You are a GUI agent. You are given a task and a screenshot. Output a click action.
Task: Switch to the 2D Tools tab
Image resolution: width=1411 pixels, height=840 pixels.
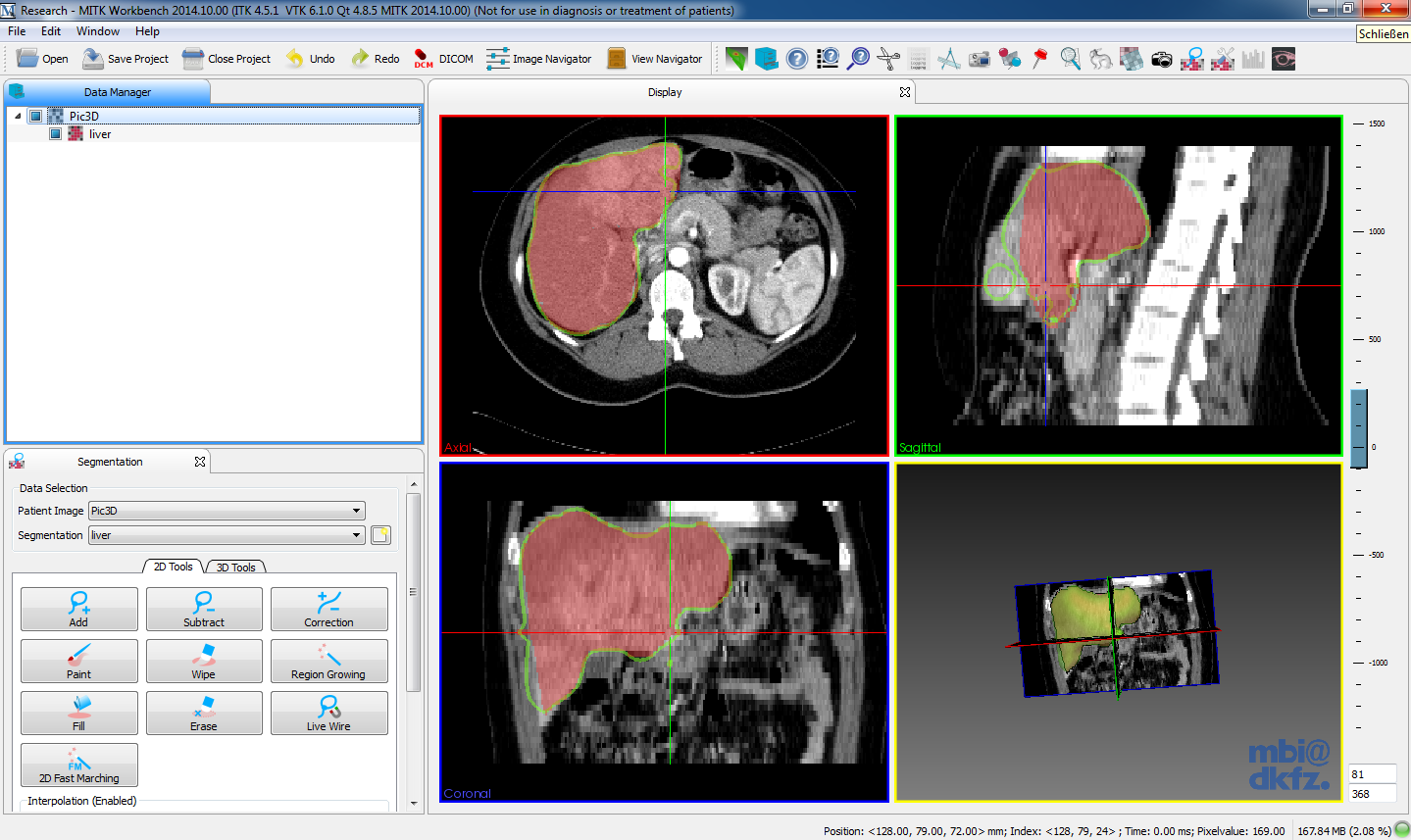pos(174,567)
